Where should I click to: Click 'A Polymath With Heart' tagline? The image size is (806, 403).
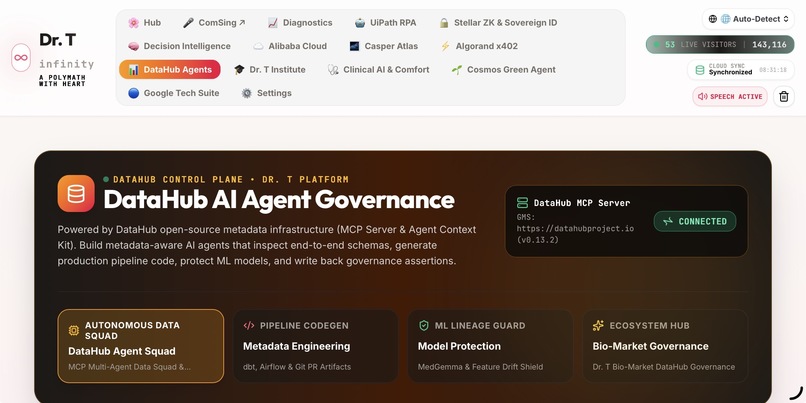tap(62, 81)
